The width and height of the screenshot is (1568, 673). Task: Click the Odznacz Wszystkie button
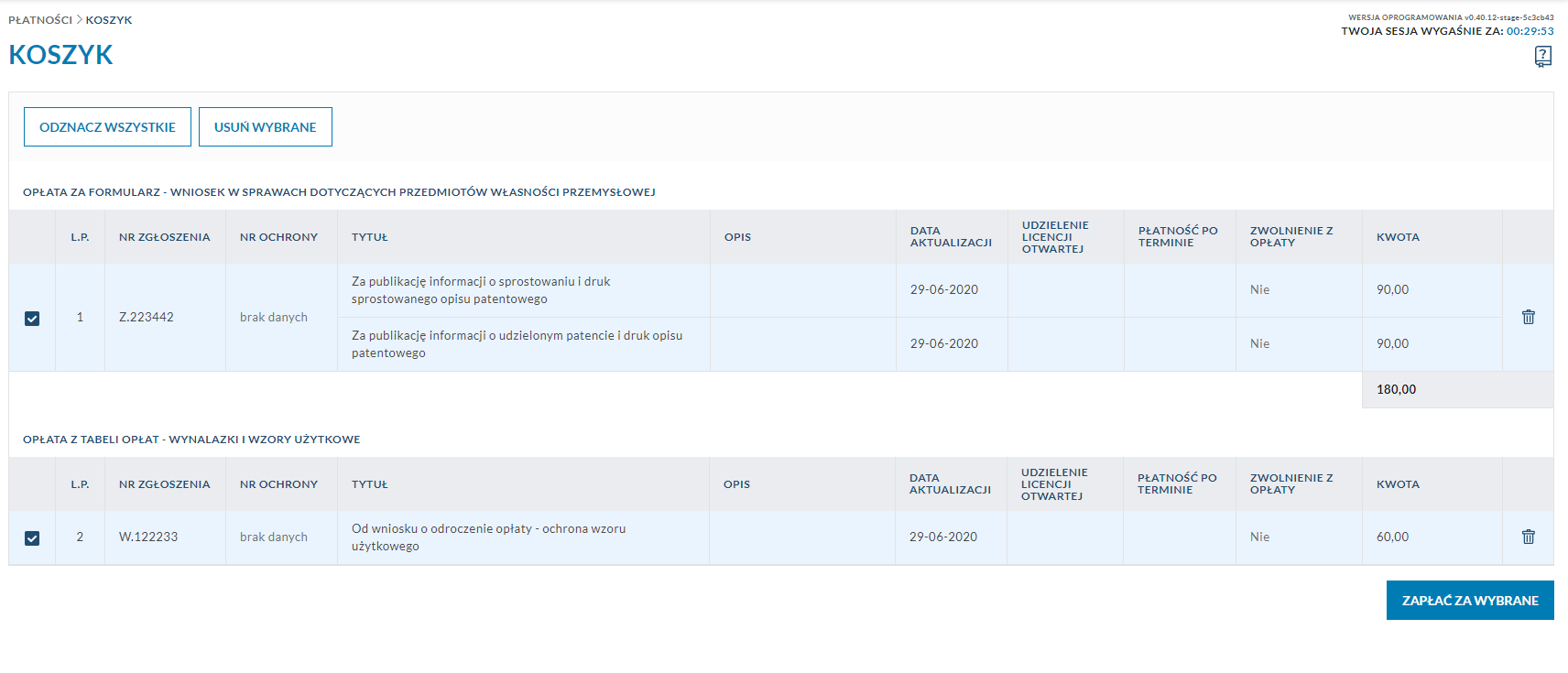107,127
